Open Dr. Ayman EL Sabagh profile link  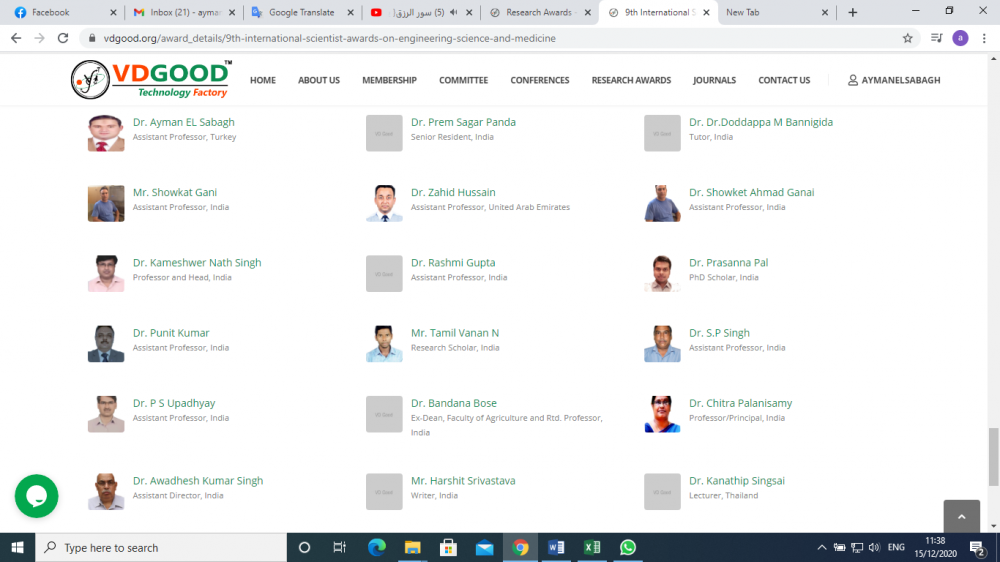click(184, 122)
